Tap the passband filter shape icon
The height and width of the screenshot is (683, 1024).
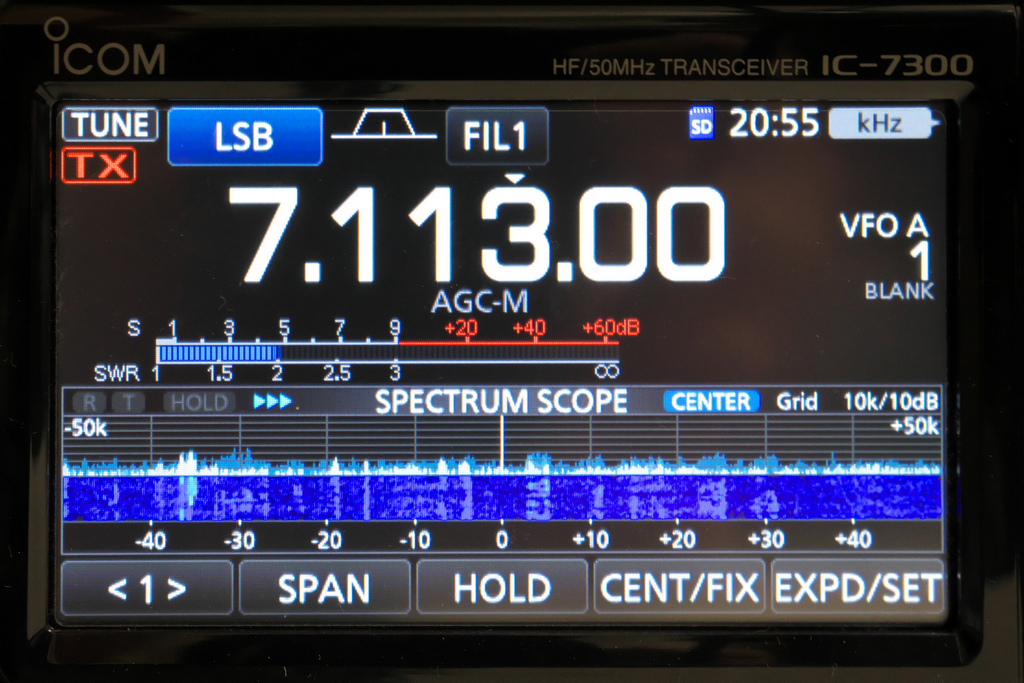point(384,124)
